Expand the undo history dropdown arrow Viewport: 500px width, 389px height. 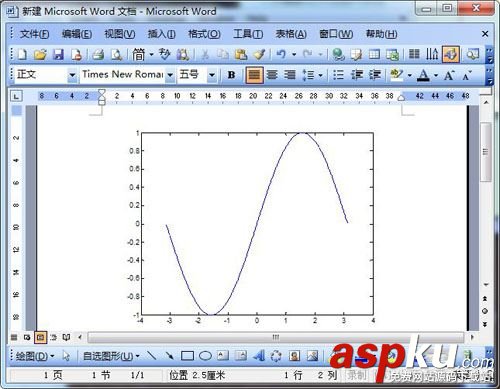(294, 54)
